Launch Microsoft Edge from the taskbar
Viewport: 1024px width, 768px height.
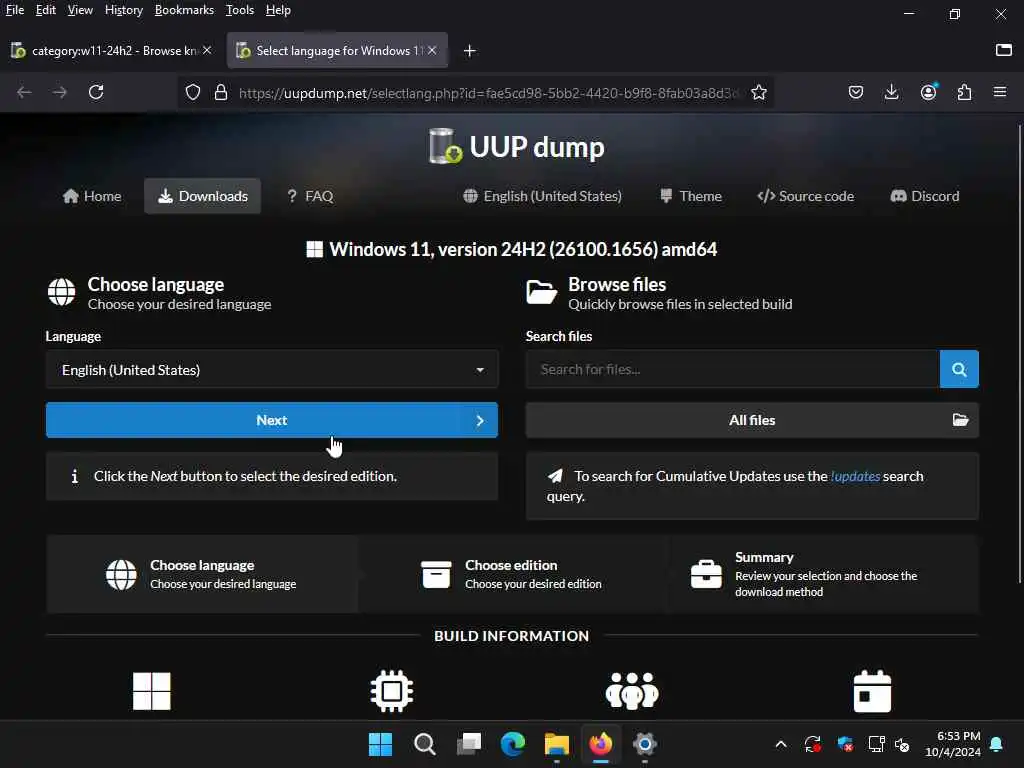[513, 744]
